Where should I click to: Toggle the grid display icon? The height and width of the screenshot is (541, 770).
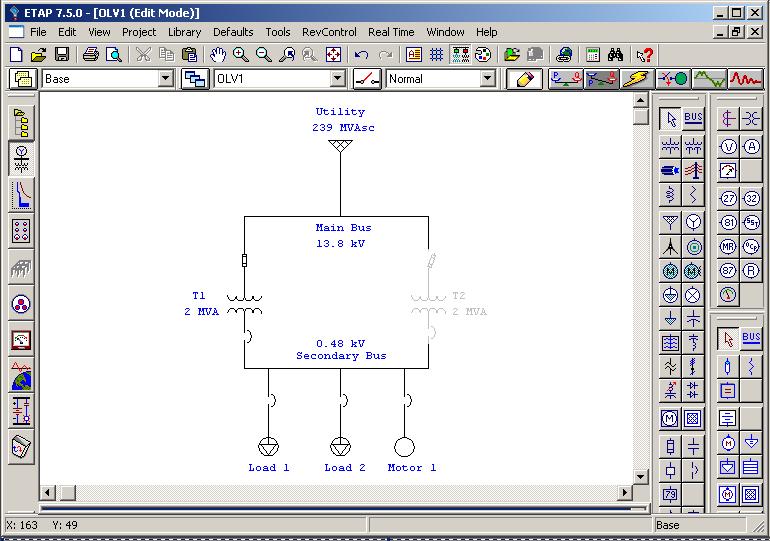(x=437, y=54)
